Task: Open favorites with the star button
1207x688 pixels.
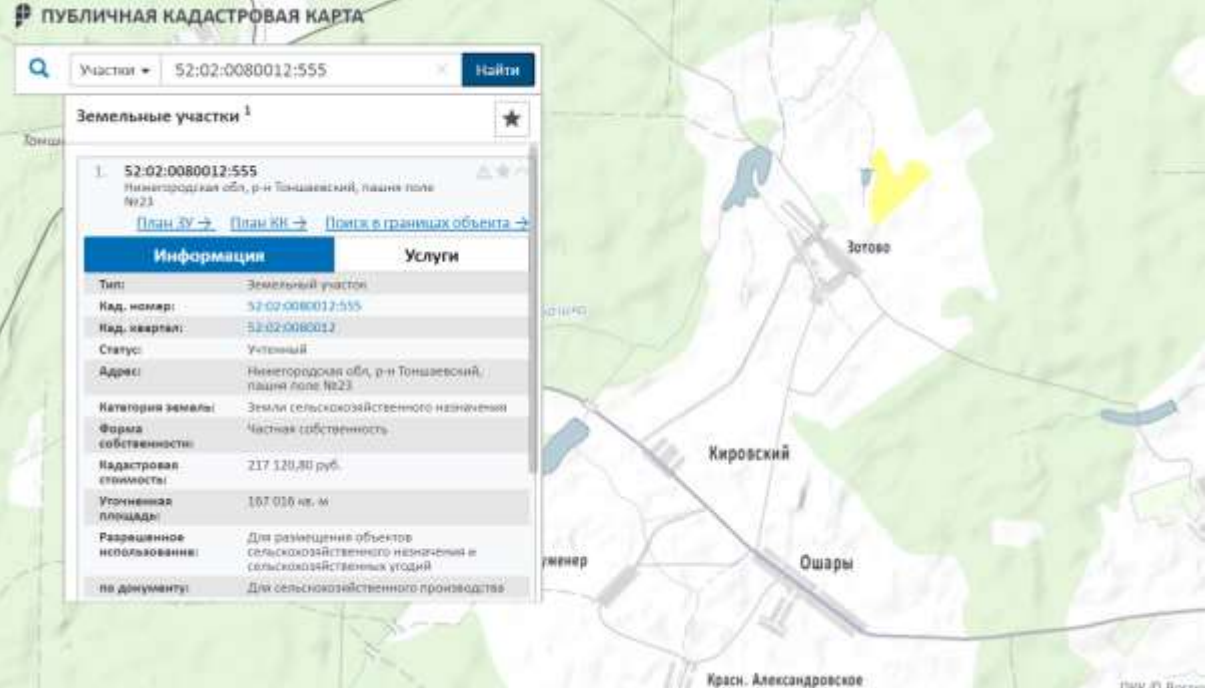Action: (511, 119)
